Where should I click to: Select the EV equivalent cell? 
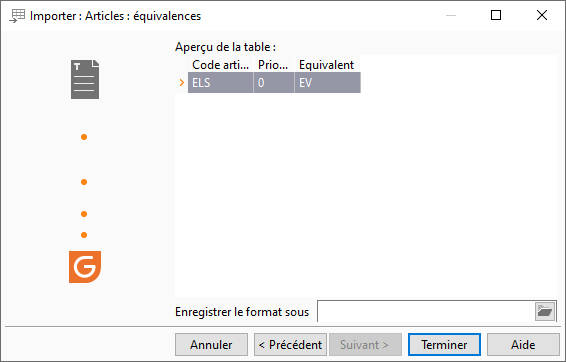pyautogui.click(x=327, y=83)
